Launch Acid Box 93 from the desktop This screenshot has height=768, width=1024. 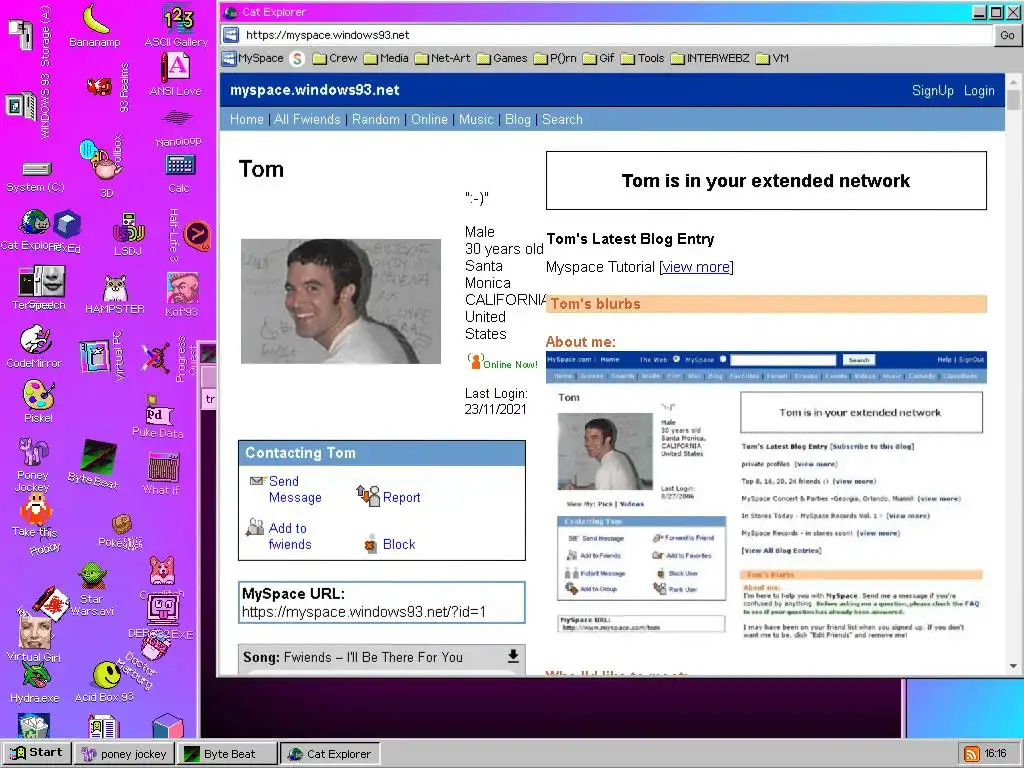104,681
